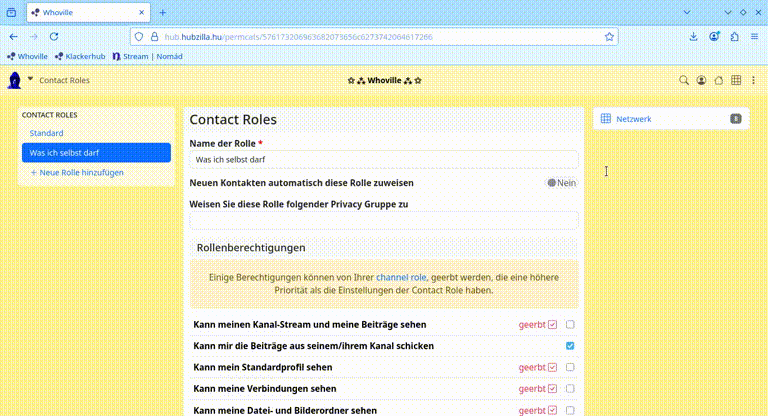Uncheck 'Kann mir die Beiträge' permission checkbox
This screenshot has width=768, height=416.
click(570, 346)
